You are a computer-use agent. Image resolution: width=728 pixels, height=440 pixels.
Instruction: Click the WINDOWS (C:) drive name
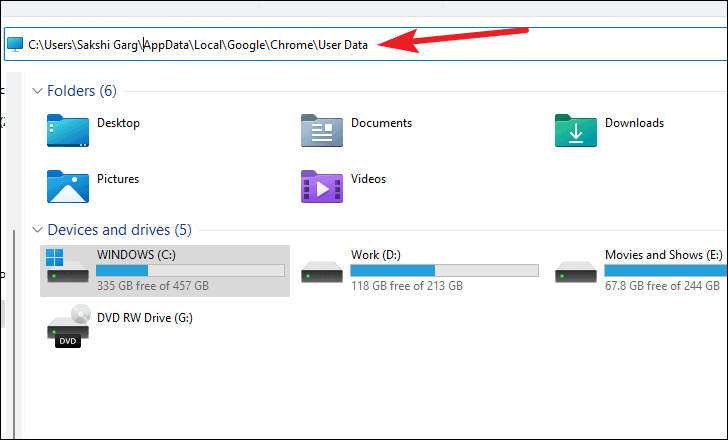pyautogui.click(x=136, y=255)
